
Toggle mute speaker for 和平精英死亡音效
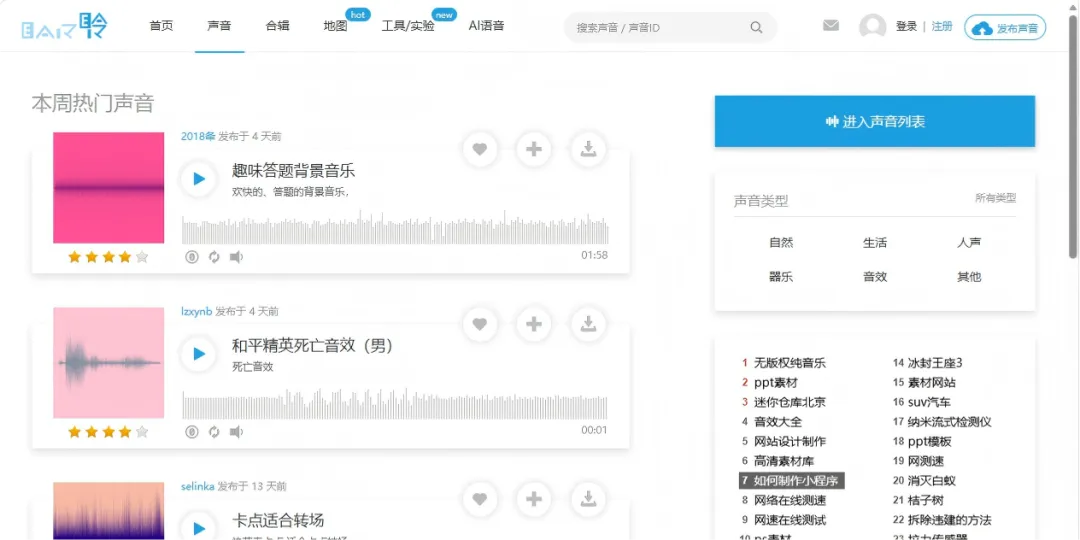pos(236,432)
